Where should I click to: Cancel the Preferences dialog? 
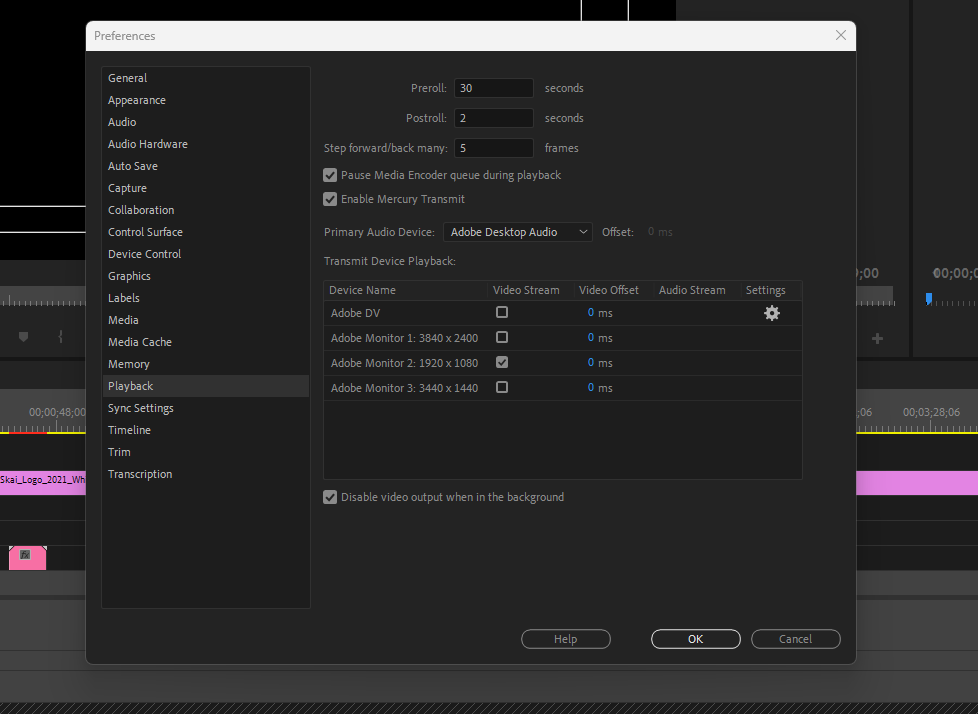(795, 638)
